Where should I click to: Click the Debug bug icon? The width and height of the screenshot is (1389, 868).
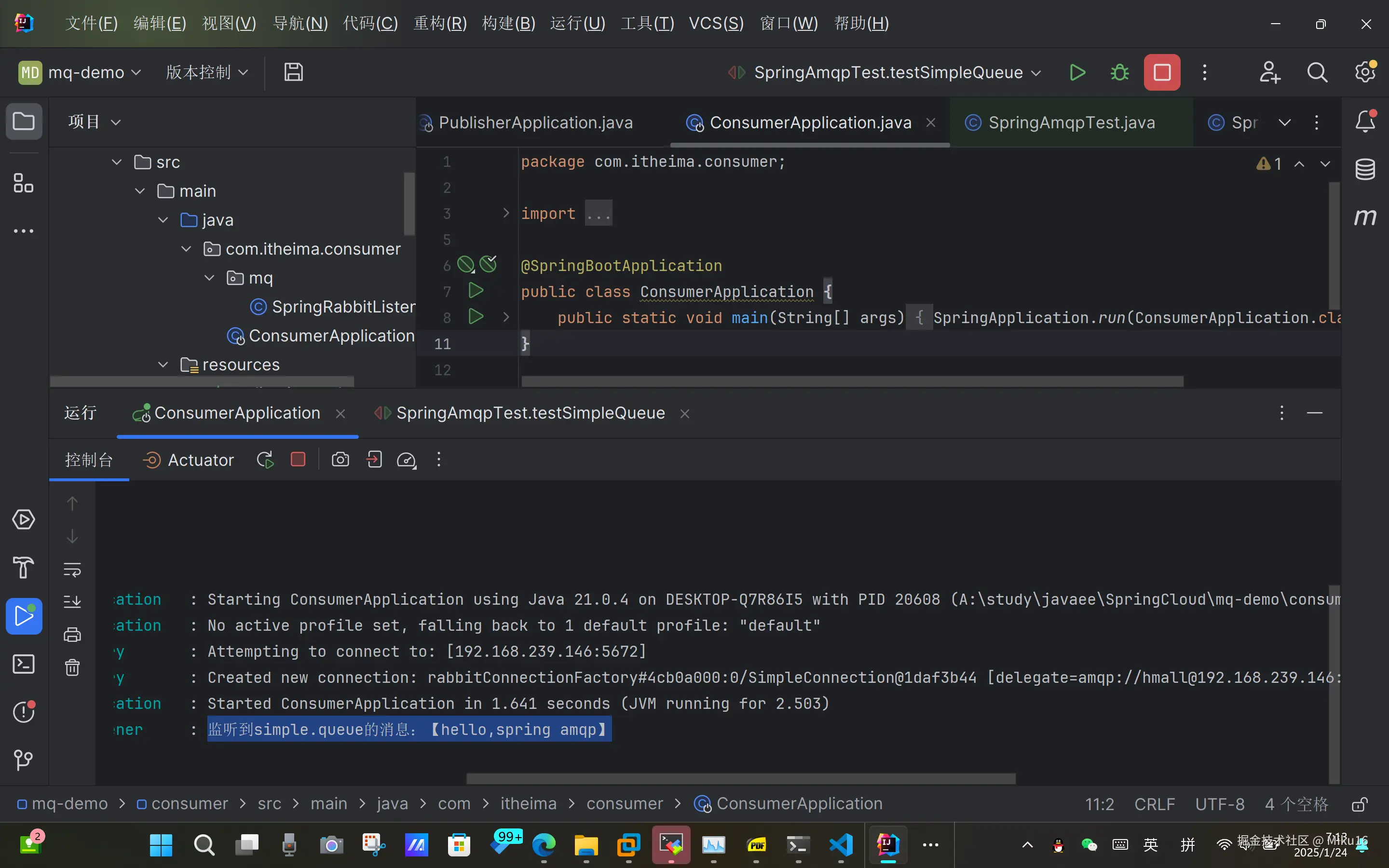click(x=1119, y=72)
